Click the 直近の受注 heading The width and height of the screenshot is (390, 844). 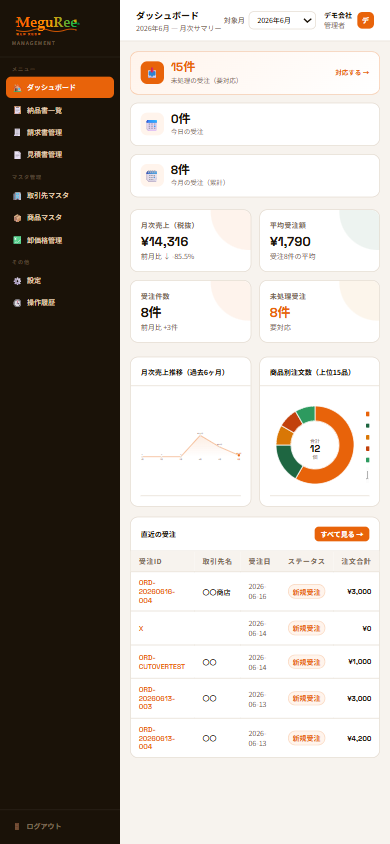(x=158, y=534)
